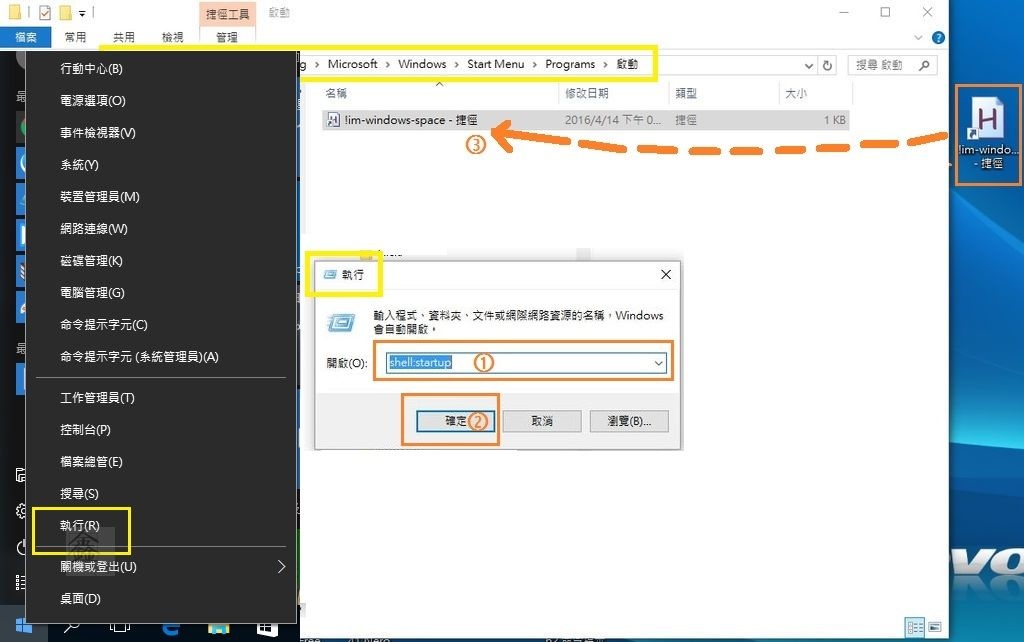
Task: Select the !im-windo... desktop shortcut icon
Action: (988, 133)
